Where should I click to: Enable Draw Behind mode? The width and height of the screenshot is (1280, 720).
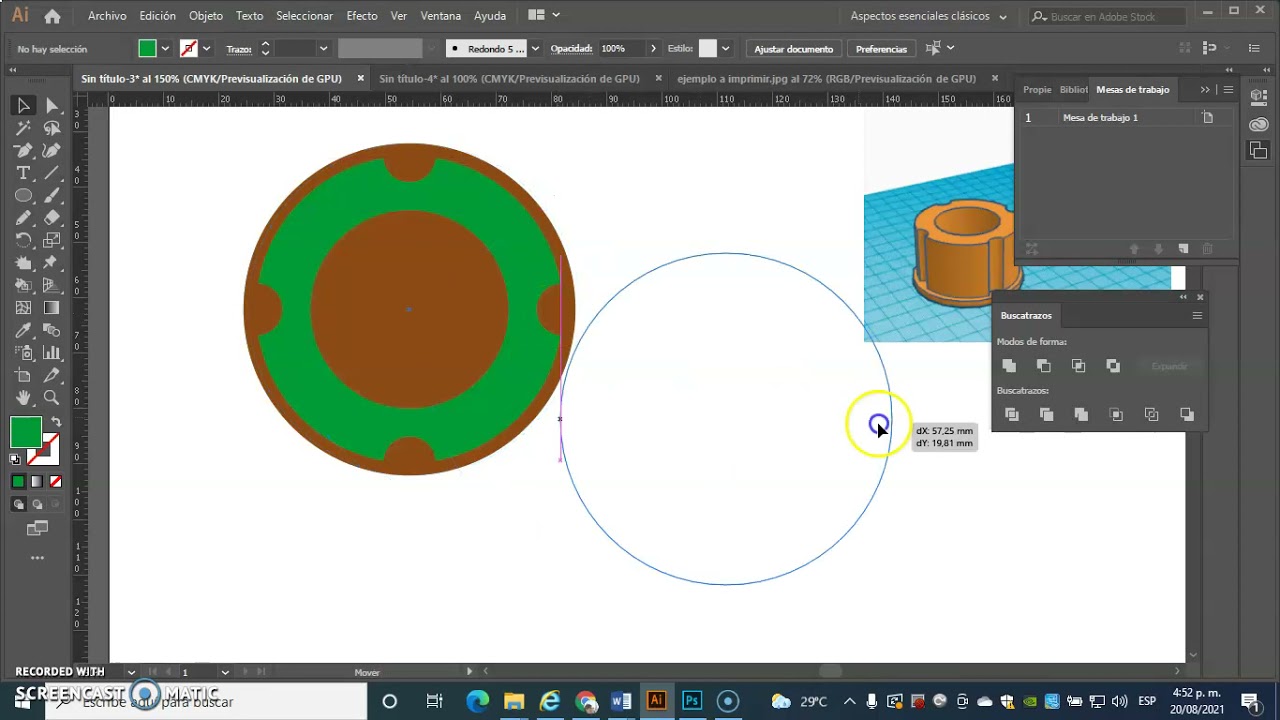37,505
